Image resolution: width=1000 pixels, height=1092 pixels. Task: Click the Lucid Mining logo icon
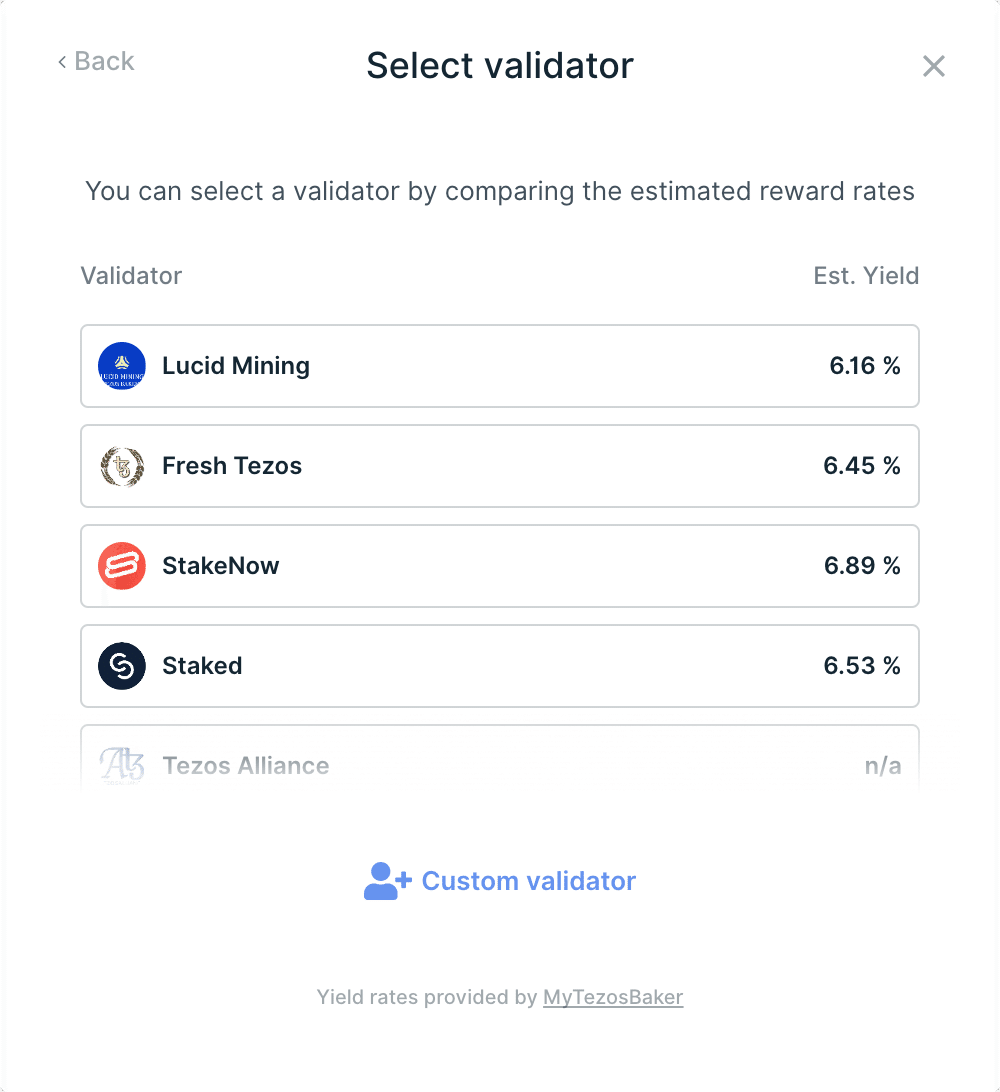pos(122,366)
